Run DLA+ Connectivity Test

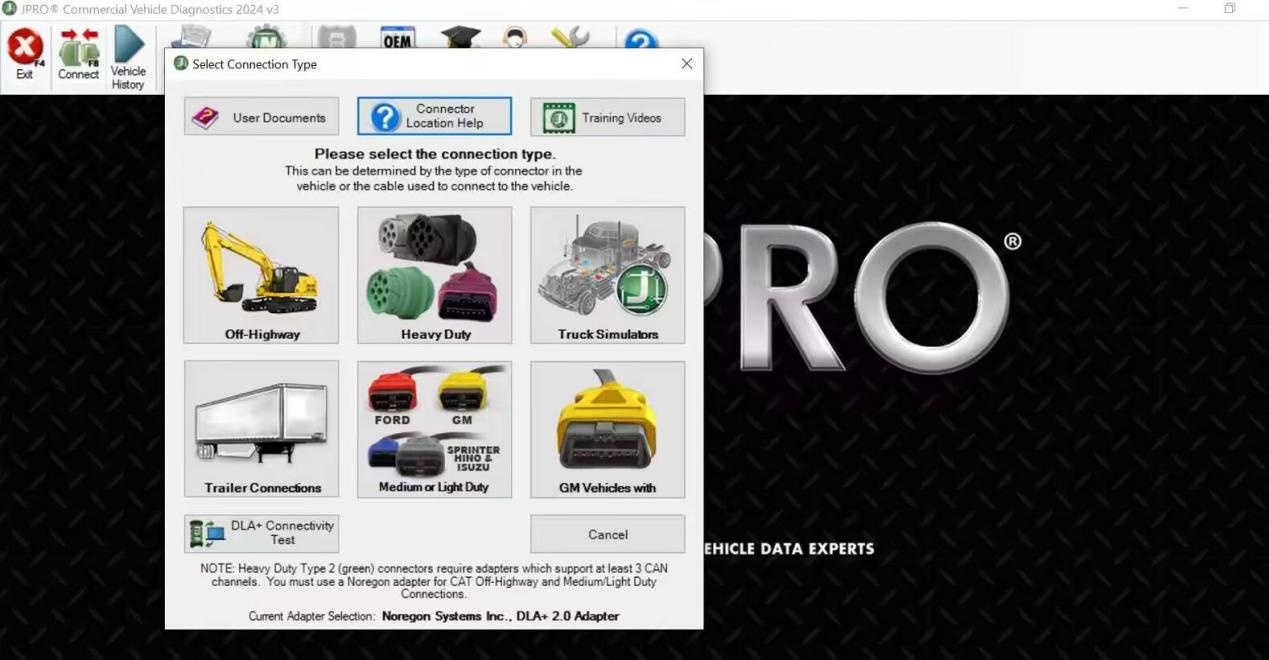click(261, 533)
